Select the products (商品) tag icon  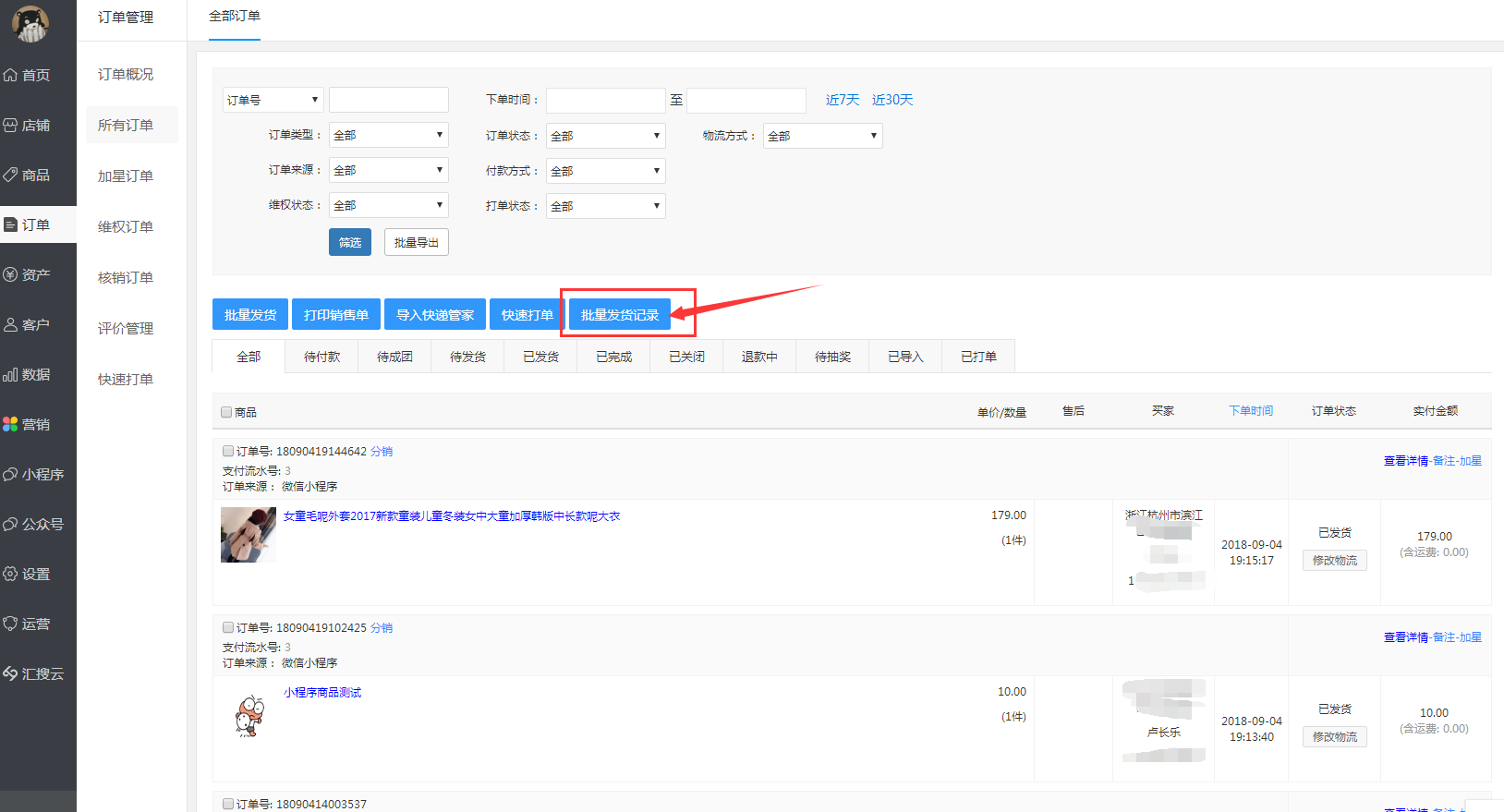(x=11, y=175)
